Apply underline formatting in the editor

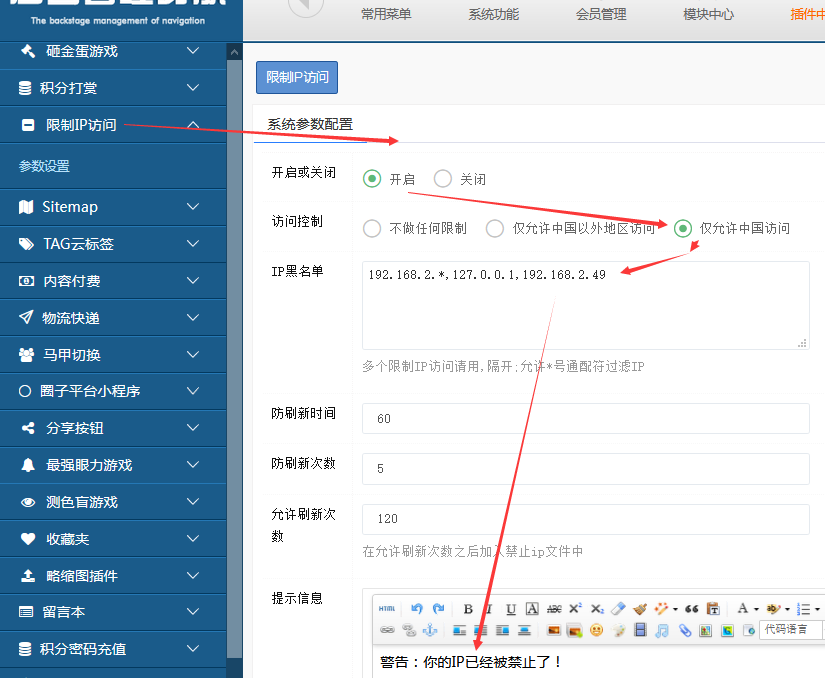pos(511,609)
